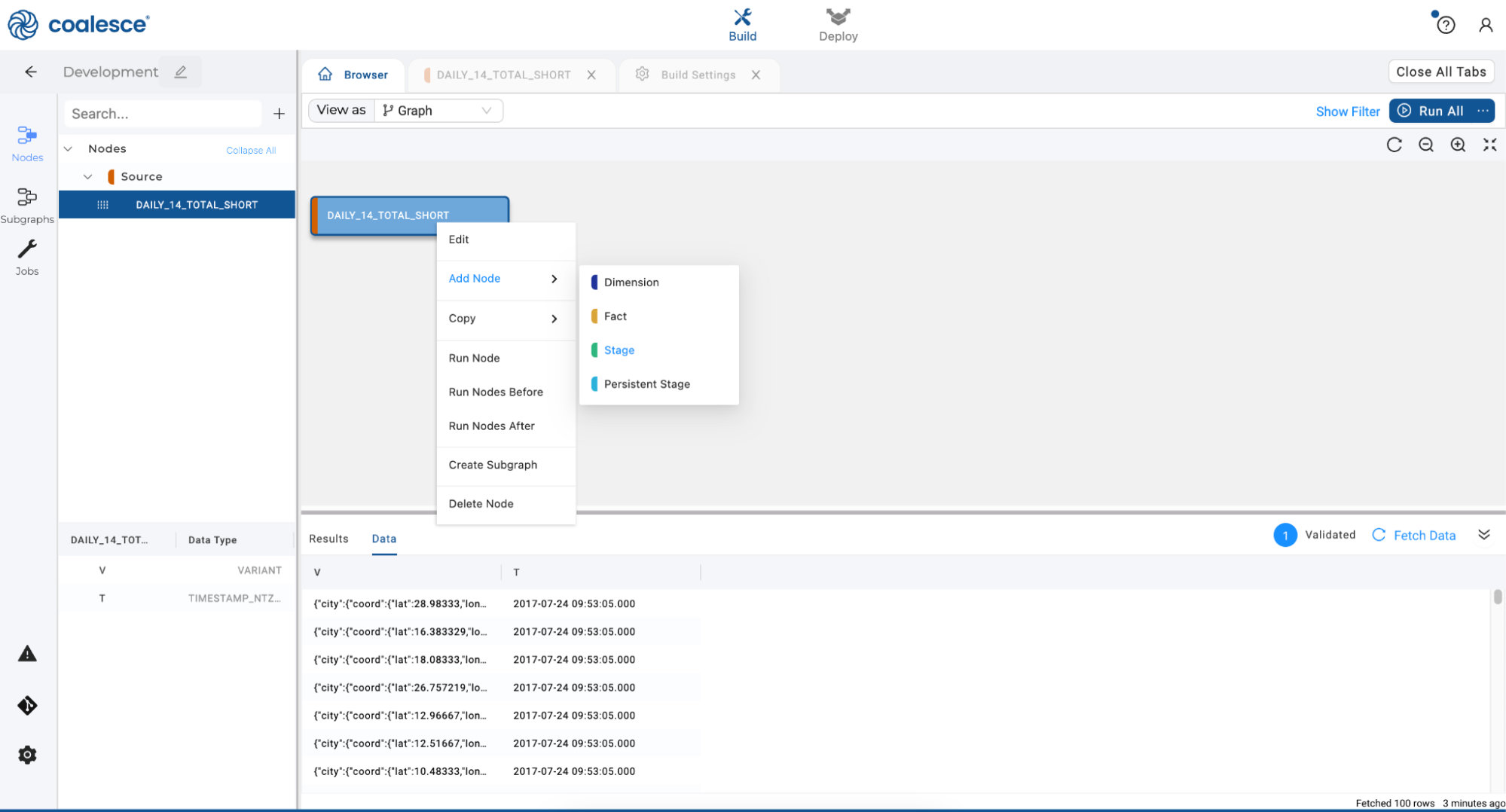The height and width of the screenshot is (812, 1506).
Task: Click the Search nodes input field
Action: pos(162,114)
